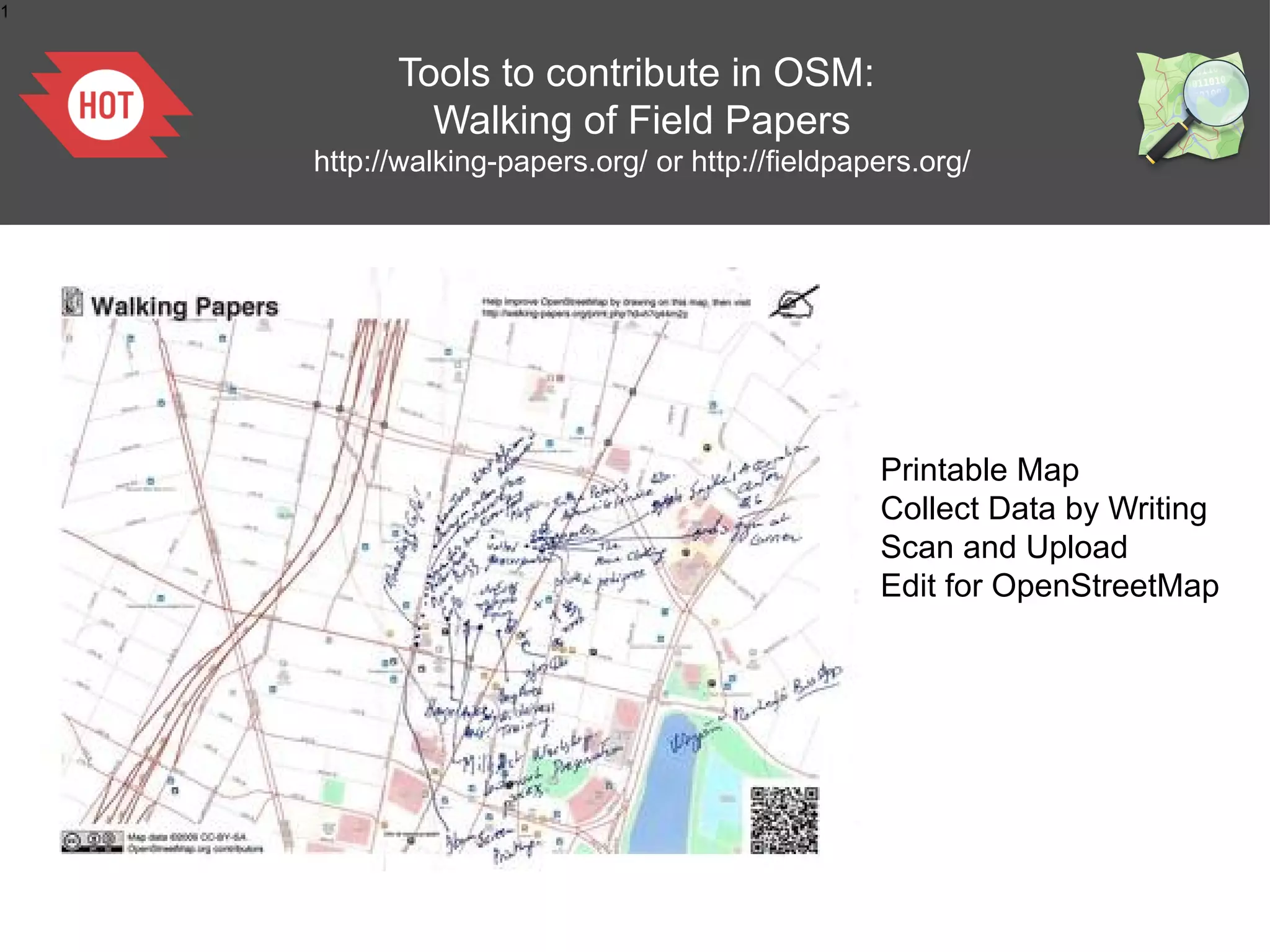
Task: Select the 'Edit for OpenStreetMap' line
Action: 1049,586
